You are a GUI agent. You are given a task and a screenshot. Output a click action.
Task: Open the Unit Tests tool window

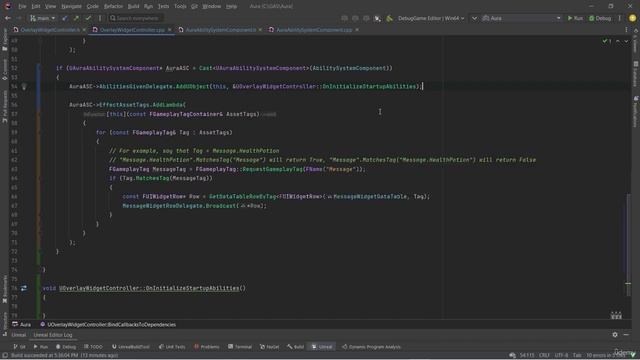pyautogui.click(x=172, y=347)
